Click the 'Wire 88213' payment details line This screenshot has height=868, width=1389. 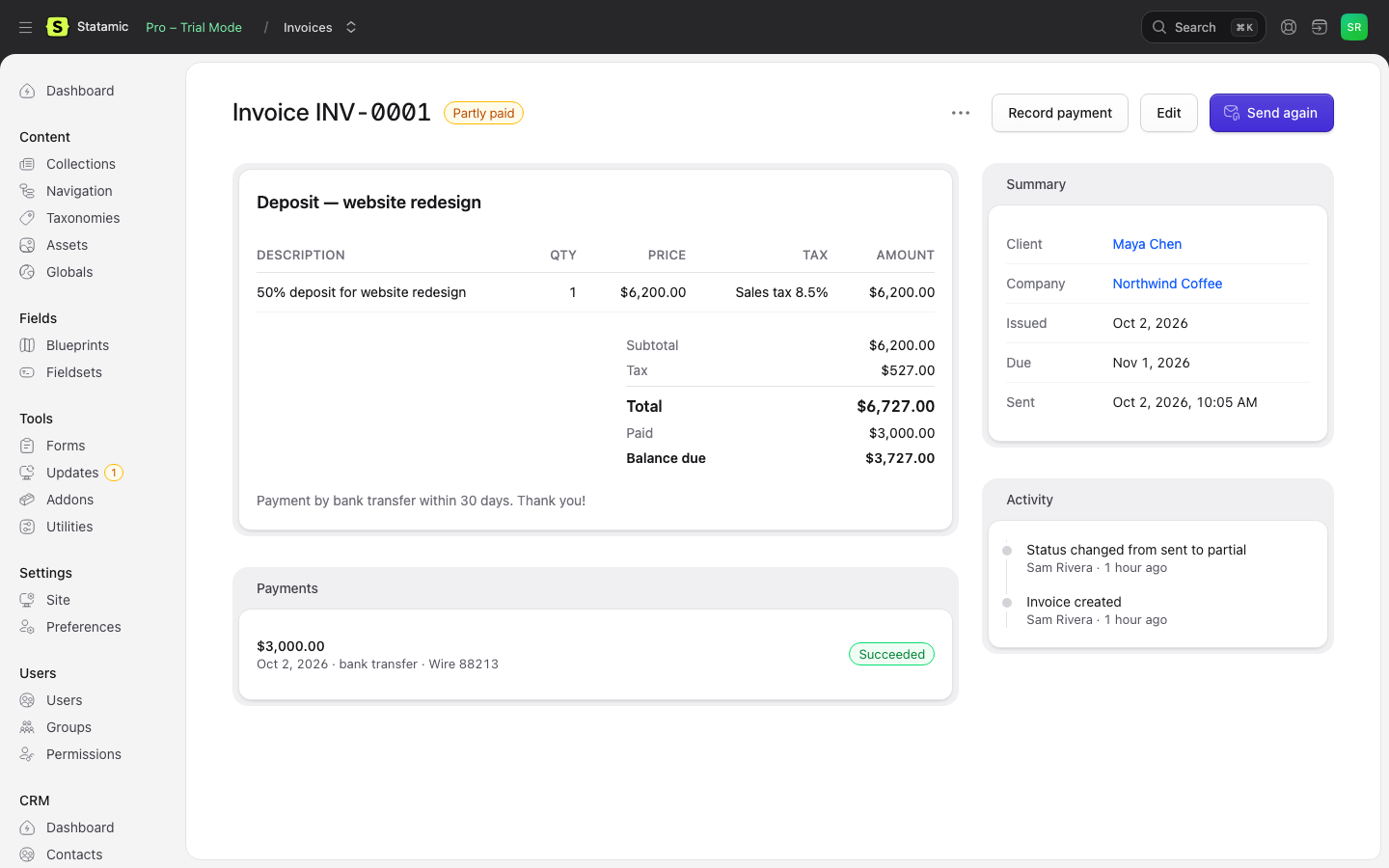[377, 665]
